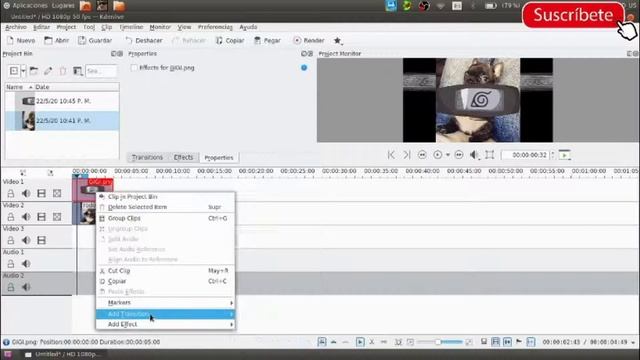Click the timeline flag marker status icon
The width and height of the screenshot is (640, 360).
519,342
